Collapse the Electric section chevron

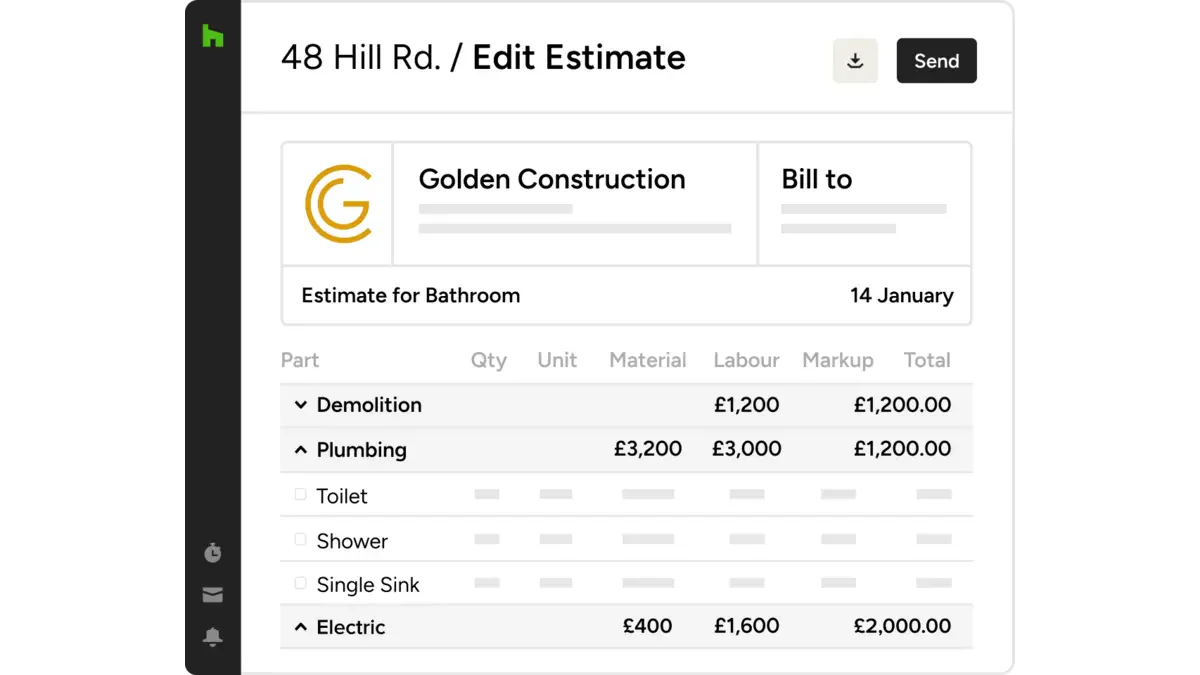[x=300, y=627]
